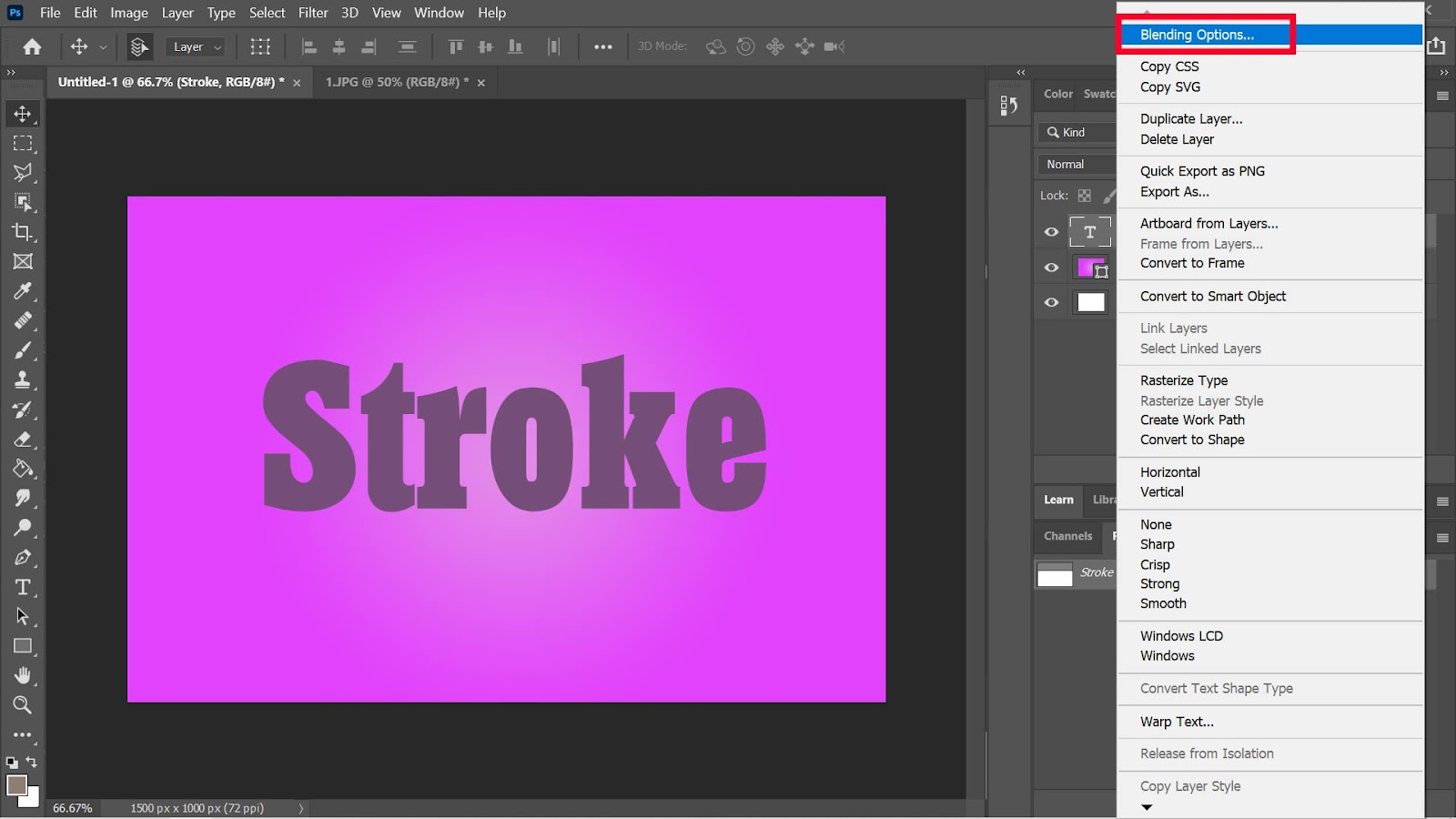1456x819 pixels.
Task: Toggle lock transparent pixels
Action: point(1085,196)
